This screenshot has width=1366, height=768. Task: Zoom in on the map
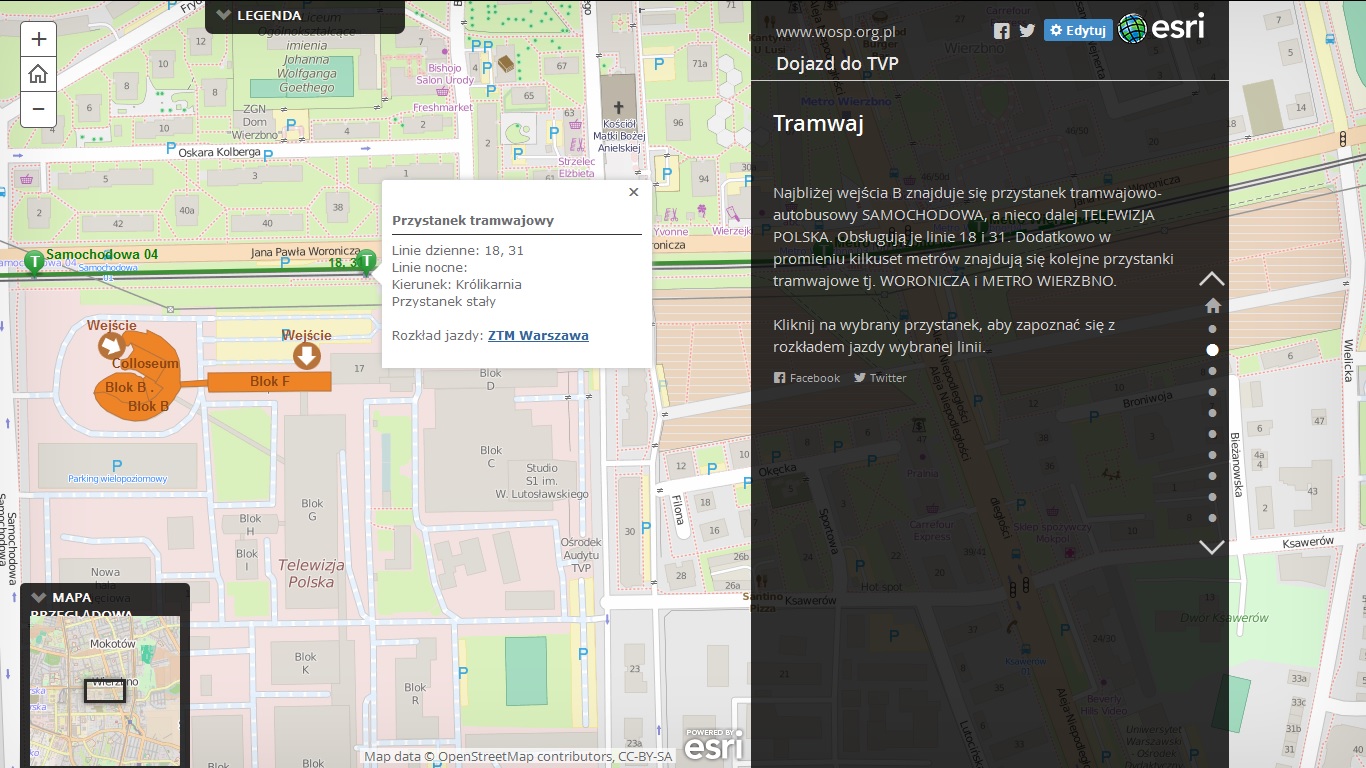pos(38,40)
